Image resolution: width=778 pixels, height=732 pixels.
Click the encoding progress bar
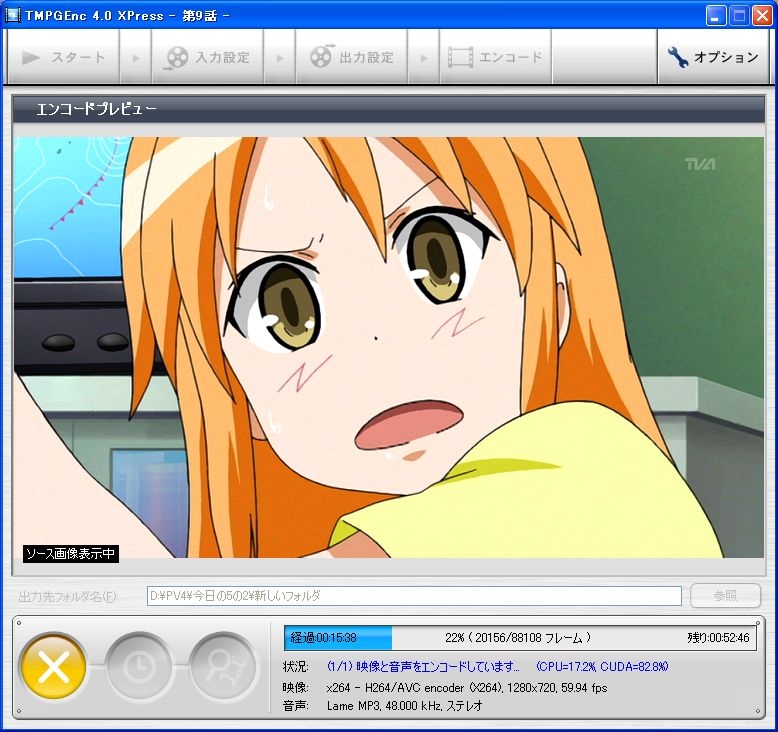tap(520, 638)
